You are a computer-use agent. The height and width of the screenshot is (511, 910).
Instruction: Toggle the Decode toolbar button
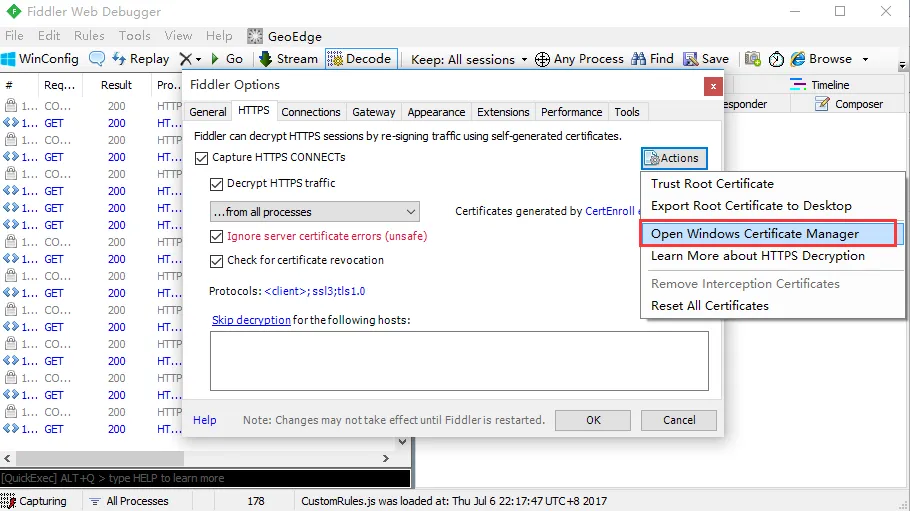(x=360, y=59)
